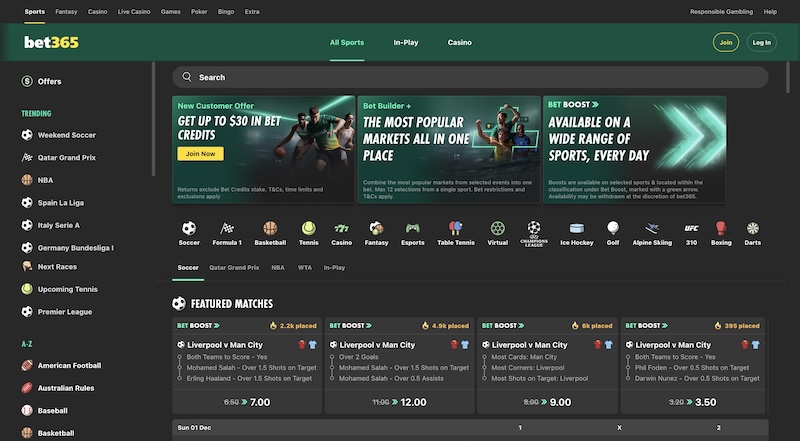Open the Bet Boost promo banner
Viewport: 800px width, 441px height.
(634, 150)
